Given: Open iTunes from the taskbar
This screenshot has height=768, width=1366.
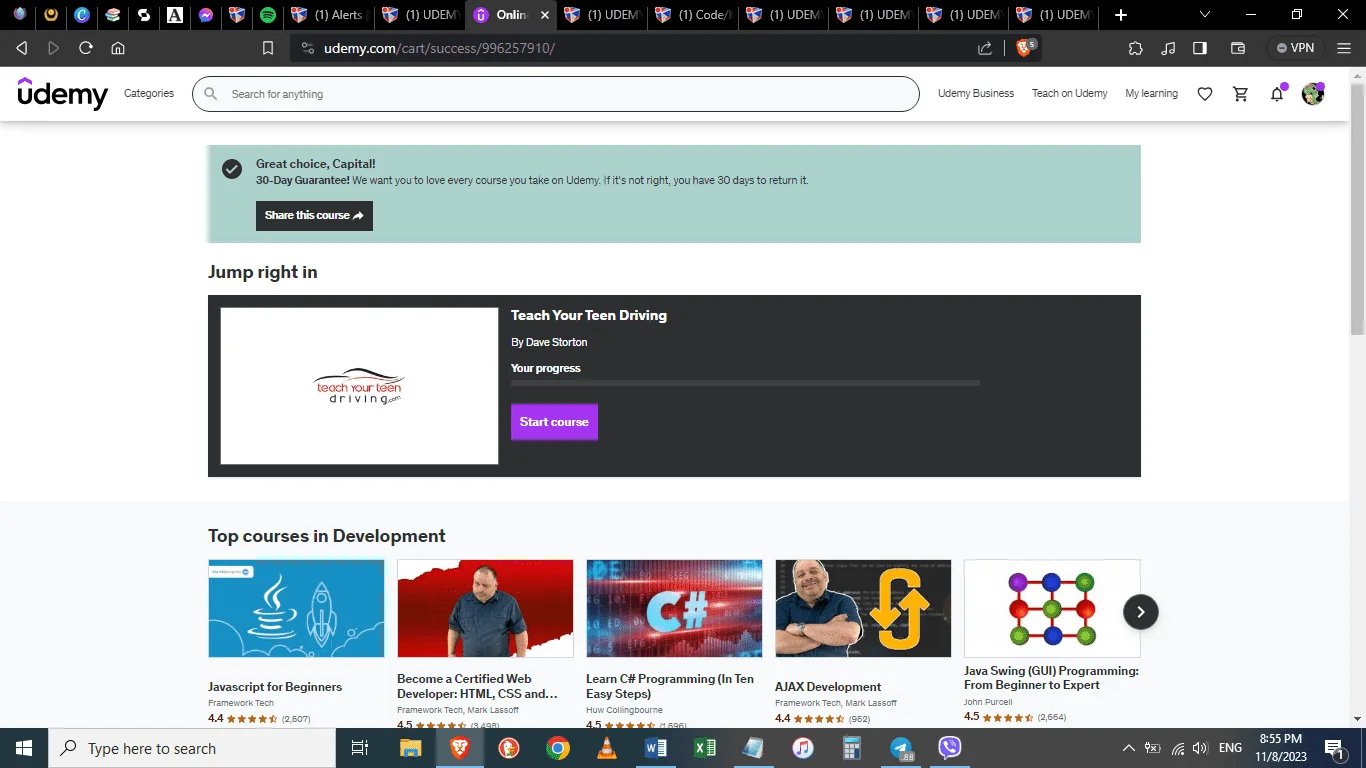Looking at the screenshot, I should point(803,748).
